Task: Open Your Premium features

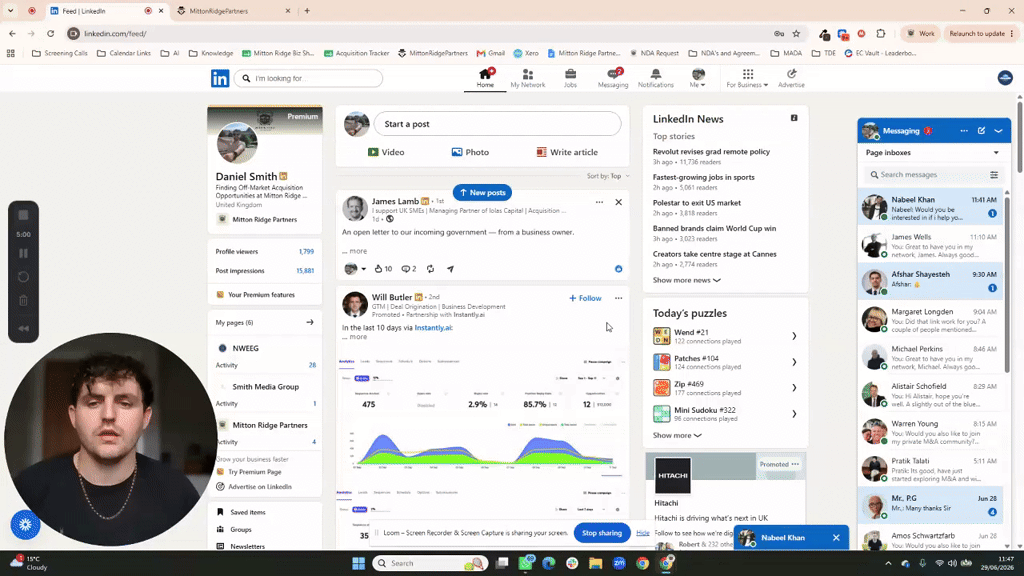Action: click(x=261, y=295)
